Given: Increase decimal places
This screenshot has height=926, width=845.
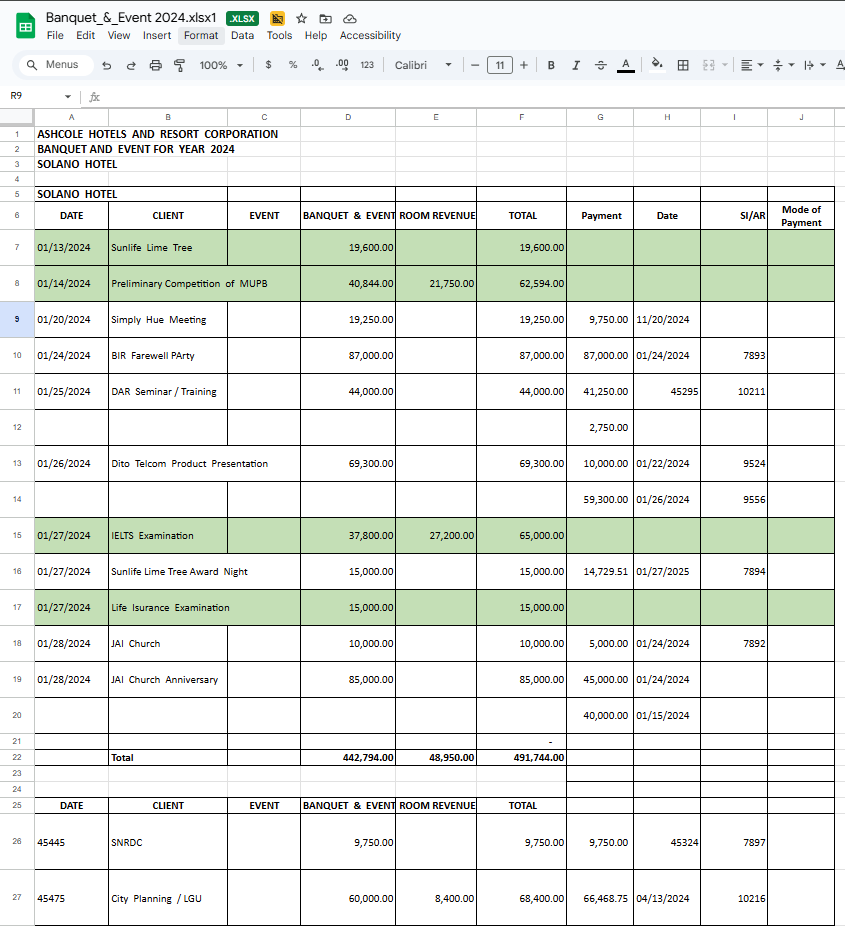Looking at the screenshot, I should [x=342, y=65].
